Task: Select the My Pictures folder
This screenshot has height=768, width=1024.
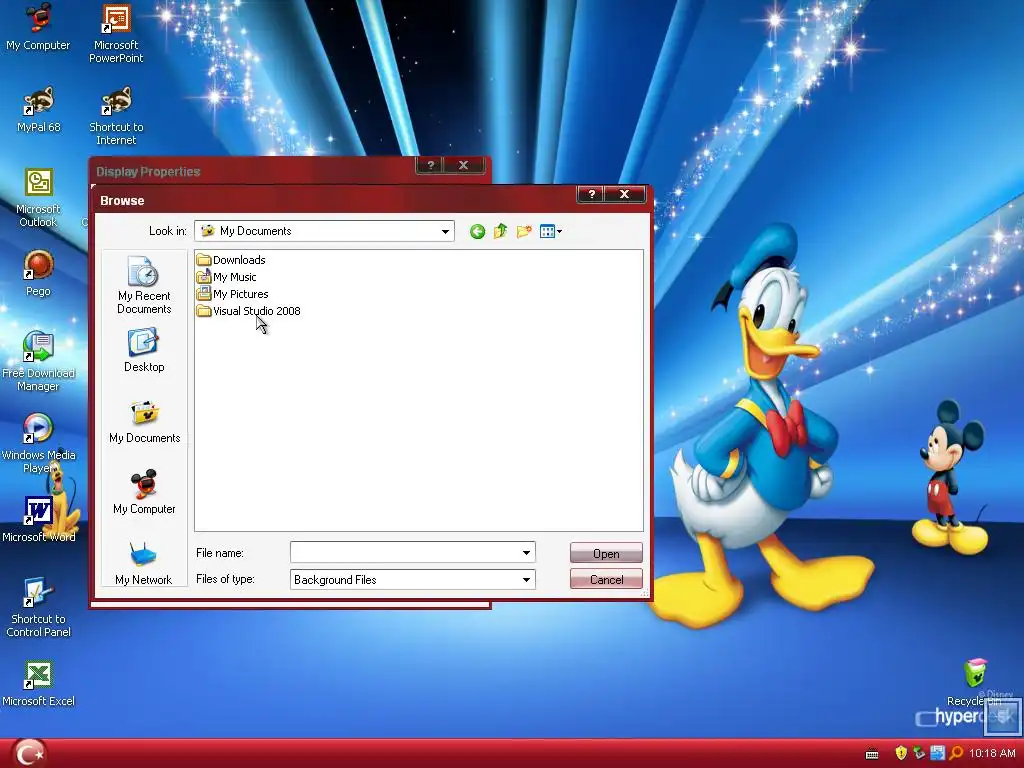Action: click(232, 294)
